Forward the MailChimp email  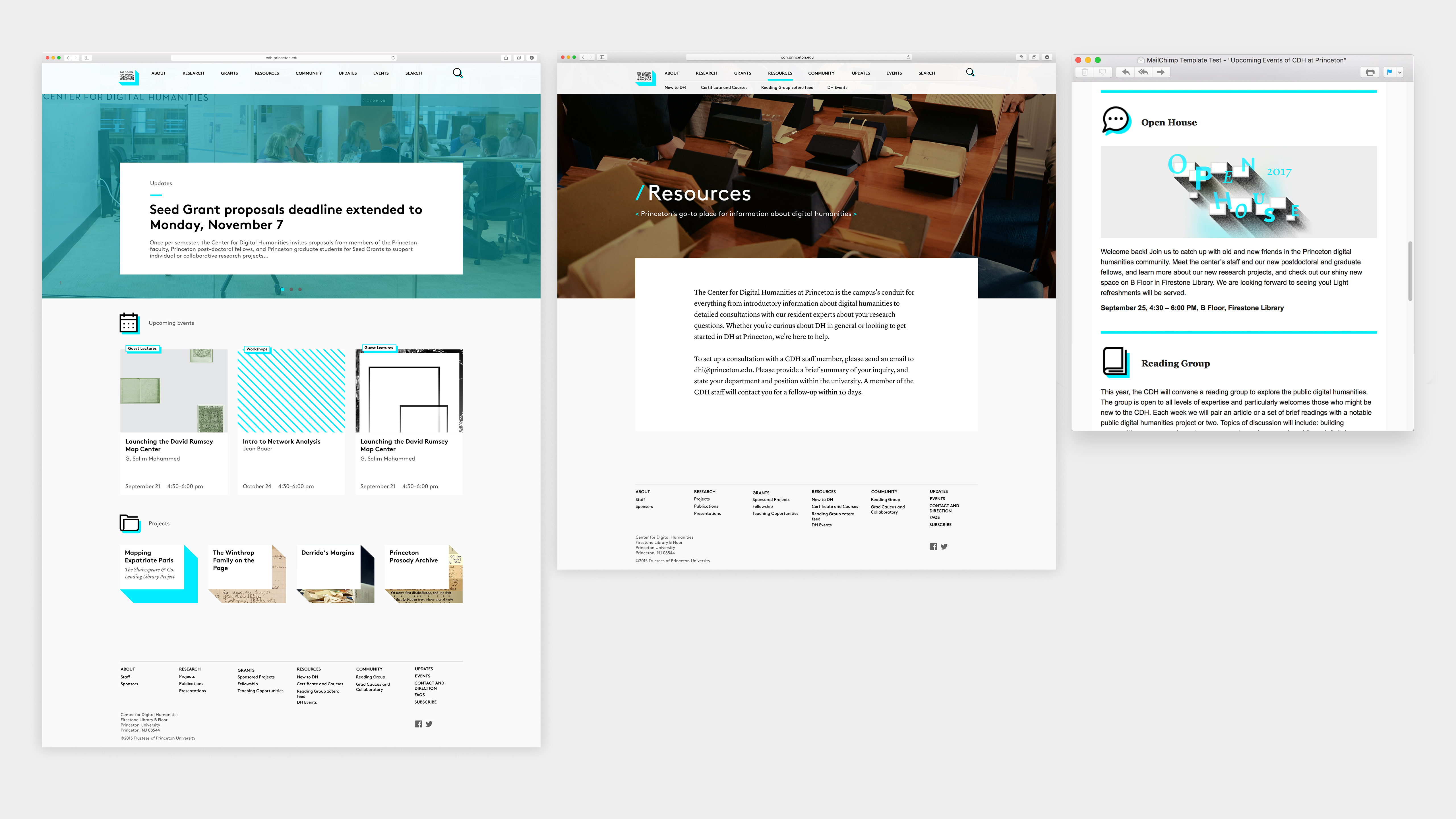coord(1160,72)
